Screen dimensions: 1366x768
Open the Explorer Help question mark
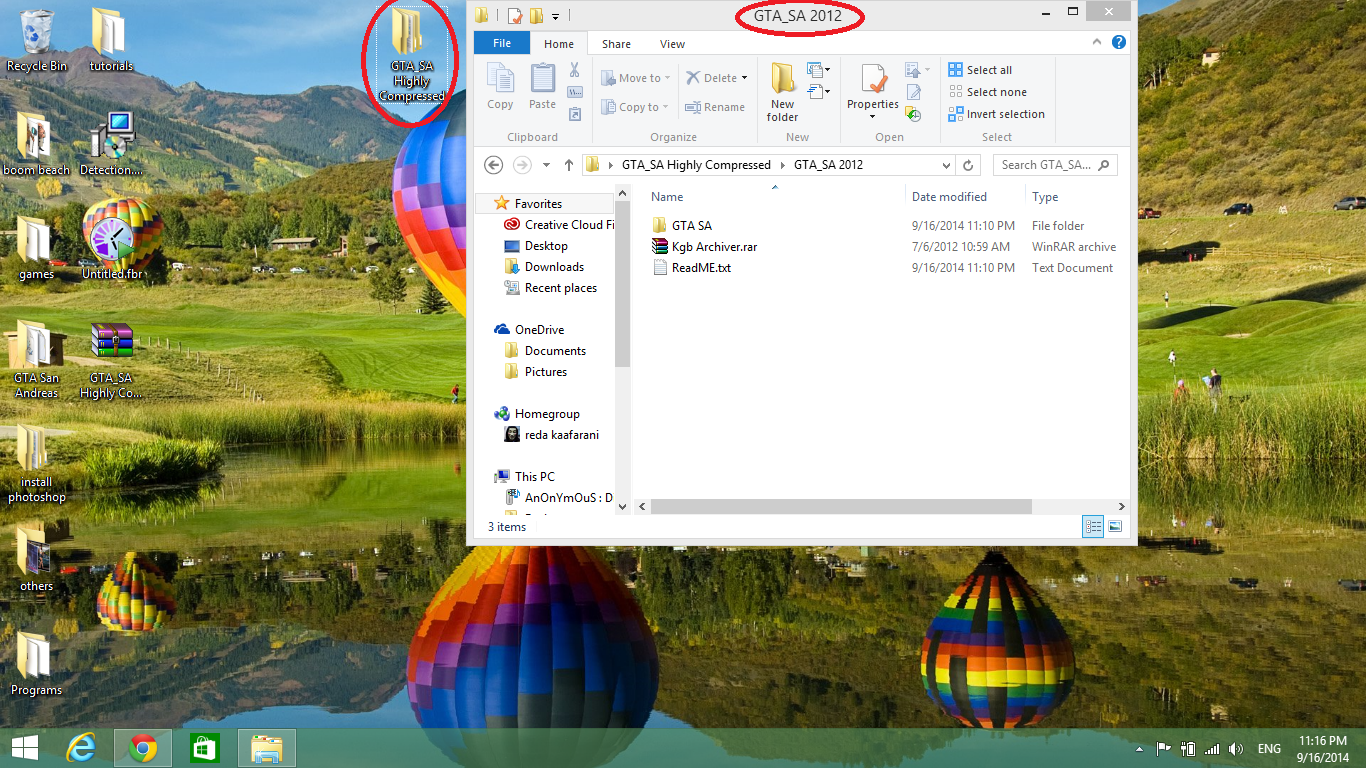[x=1119, y=43]
